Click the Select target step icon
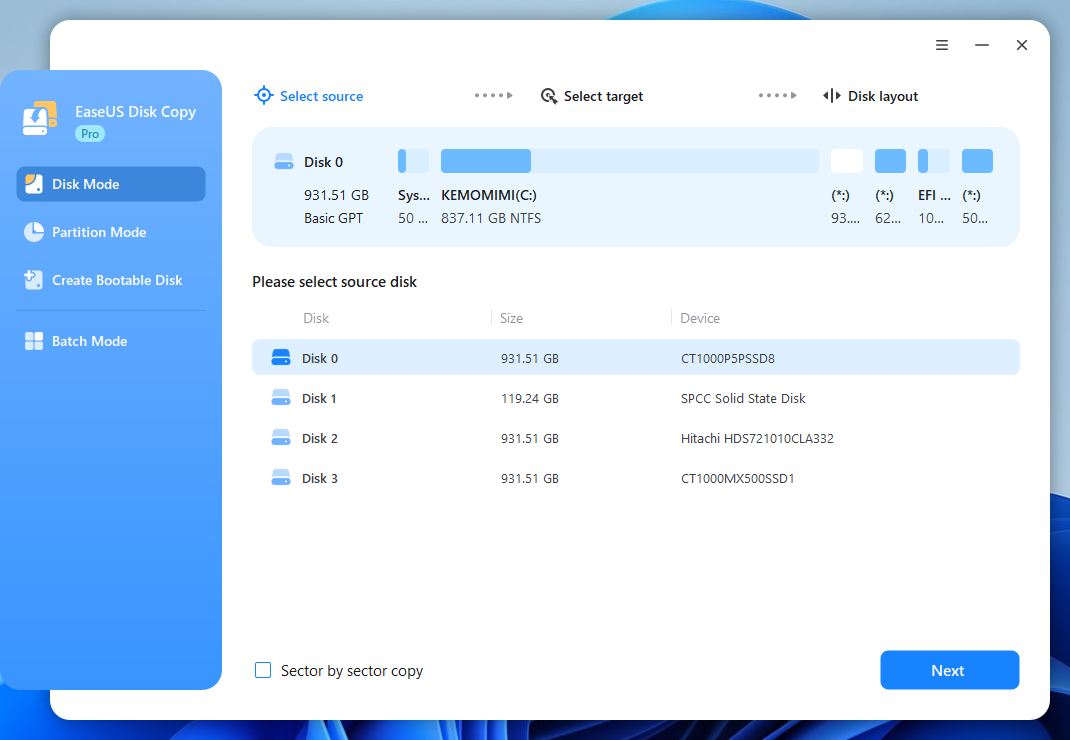This screenshot has width=1070, height=740. pyautogui.click(x=549, y=96)
